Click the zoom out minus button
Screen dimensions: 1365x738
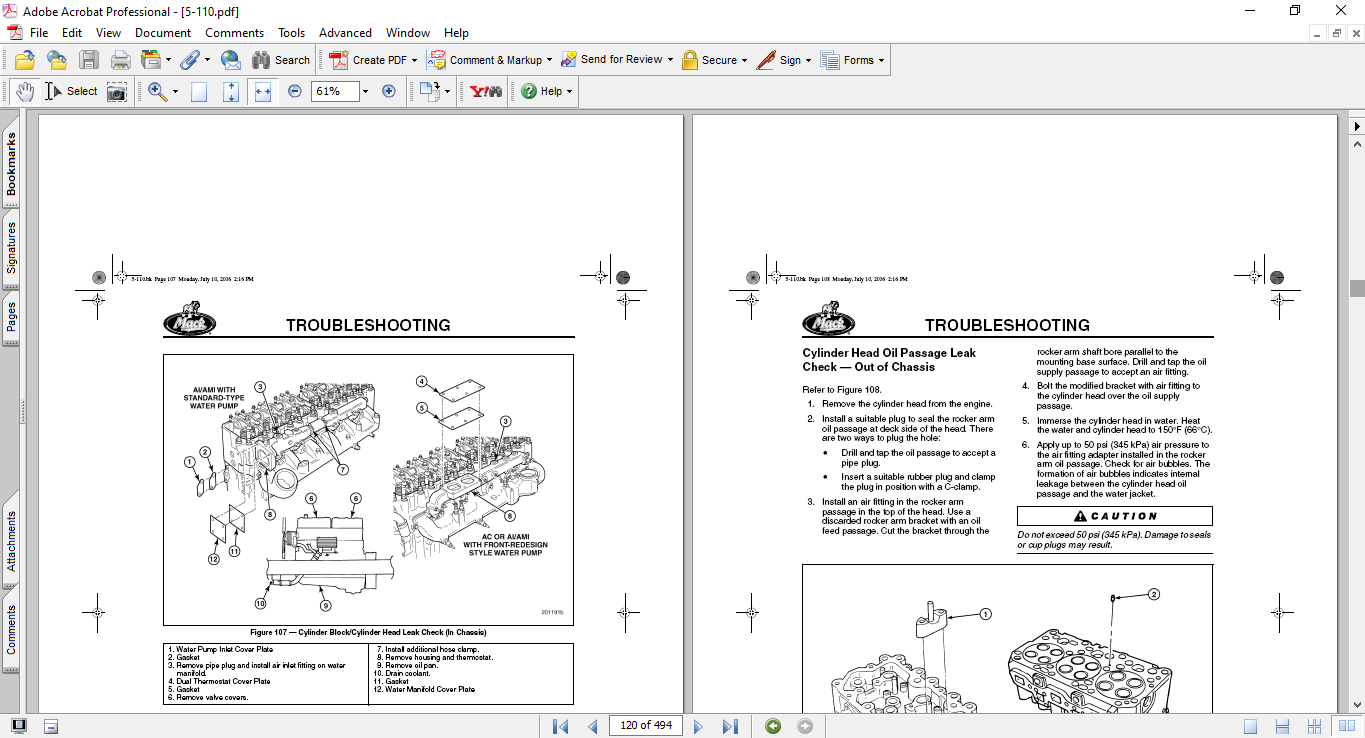point(295,91)
